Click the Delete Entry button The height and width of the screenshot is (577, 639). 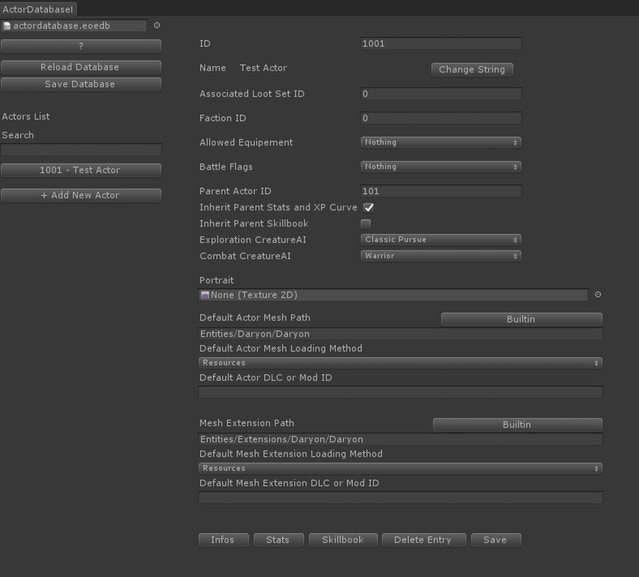(423, 540)
